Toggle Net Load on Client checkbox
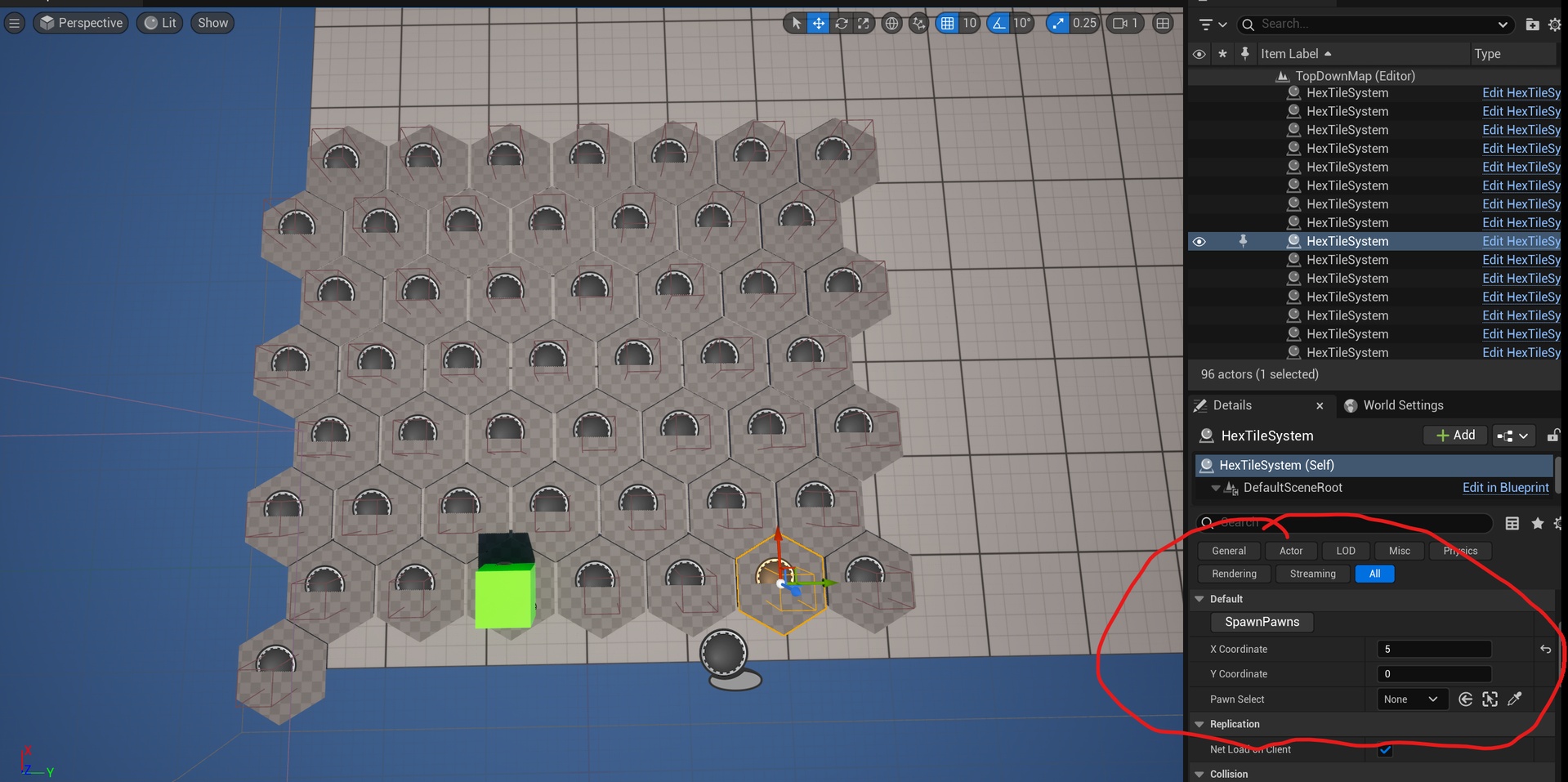This screenshot has height=782, width=1568. 1385,749
